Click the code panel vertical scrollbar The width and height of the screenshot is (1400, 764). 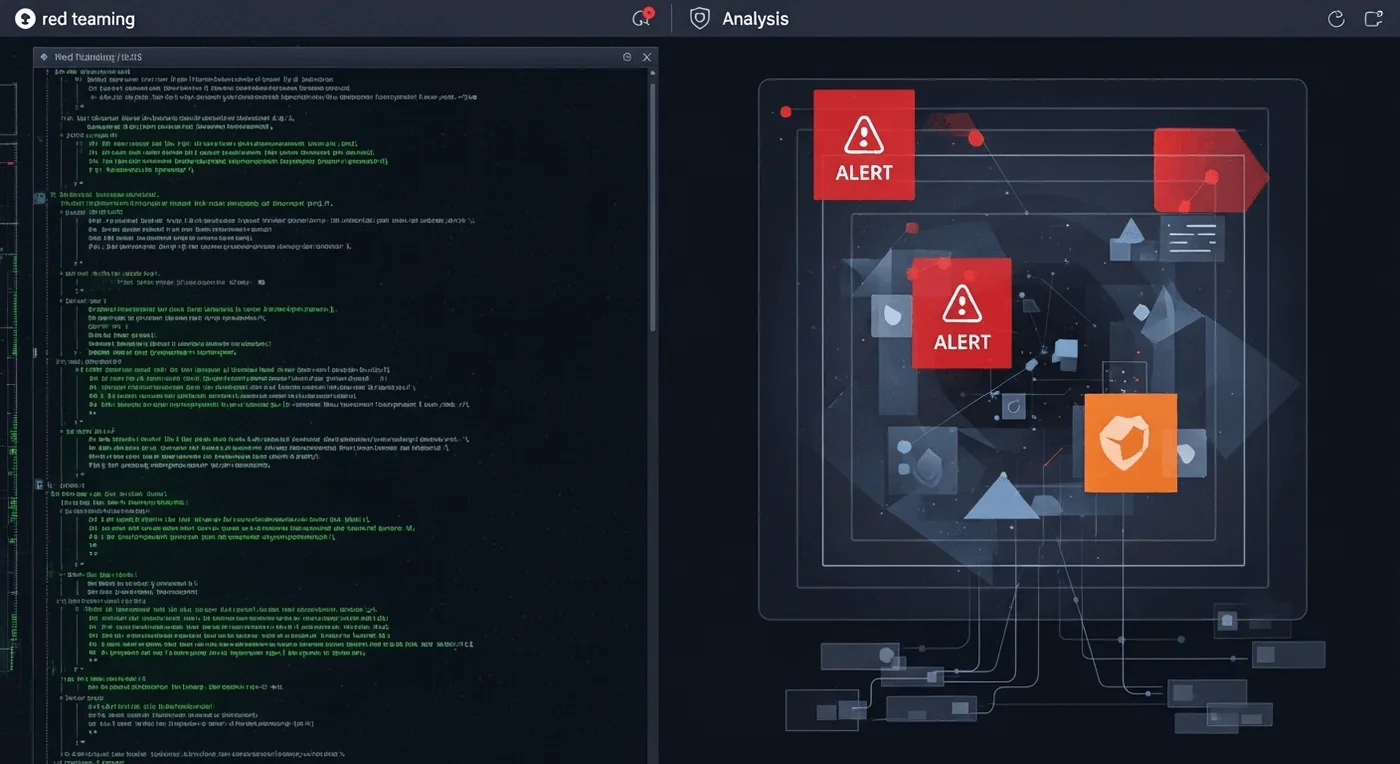[653, 208]
